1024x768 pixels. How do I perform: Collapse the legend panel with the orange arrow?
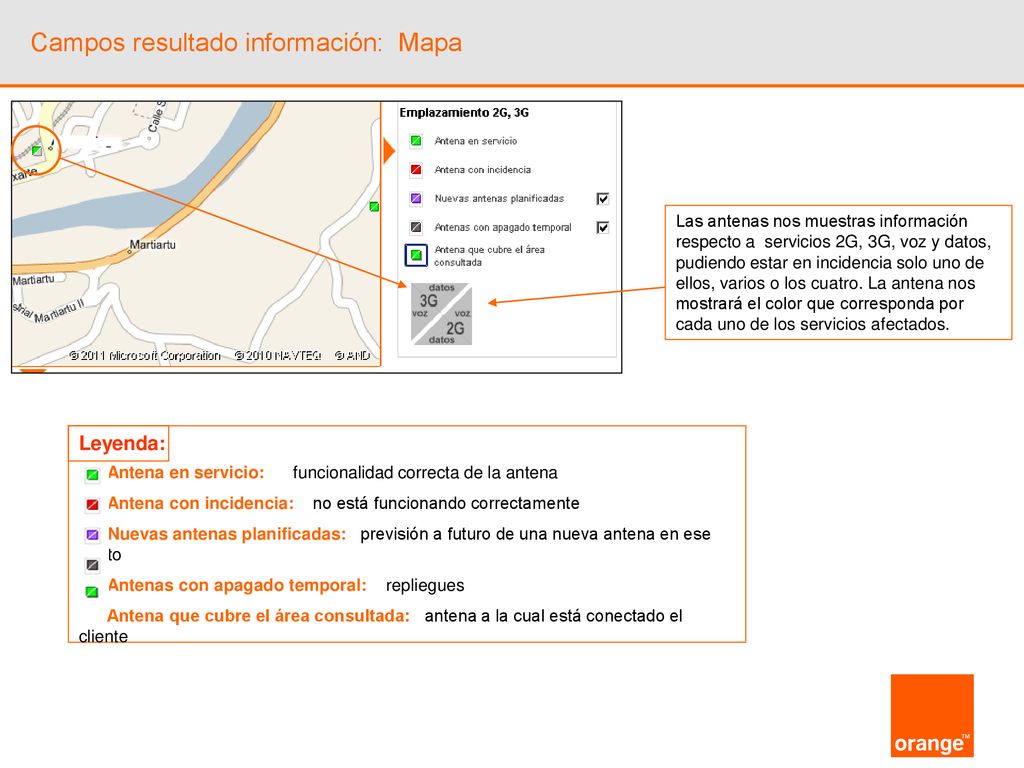pyautogui.click(x=389, y=151)
